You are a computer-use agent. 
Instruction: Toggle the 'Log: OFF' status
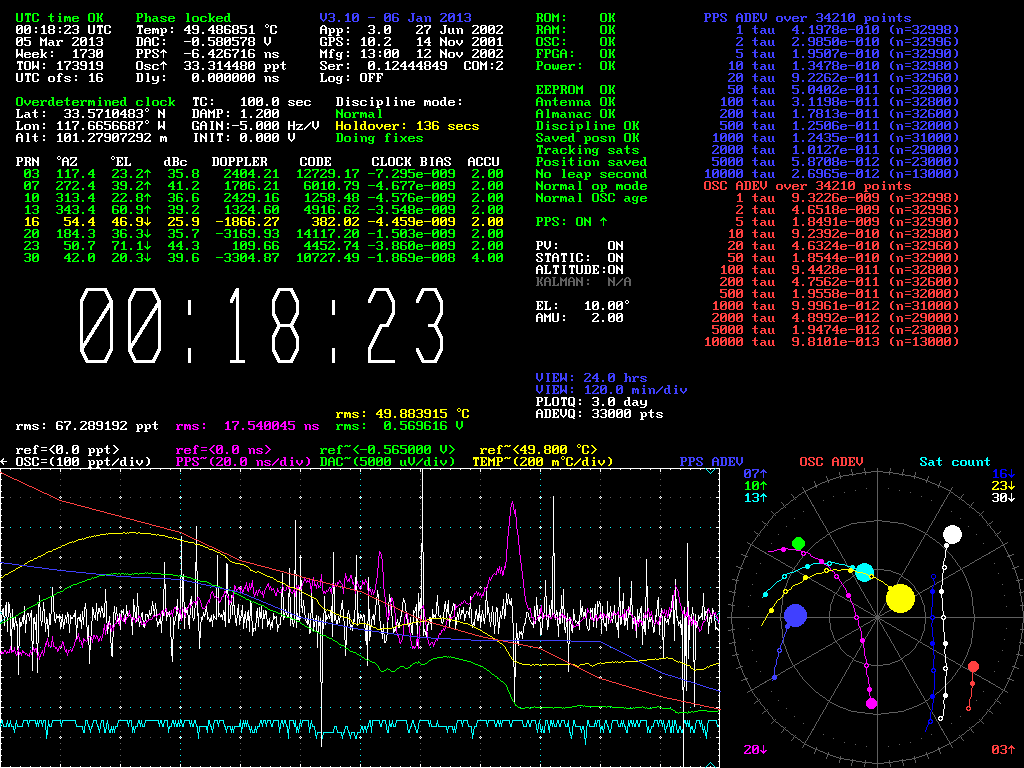tap(351, 78)
